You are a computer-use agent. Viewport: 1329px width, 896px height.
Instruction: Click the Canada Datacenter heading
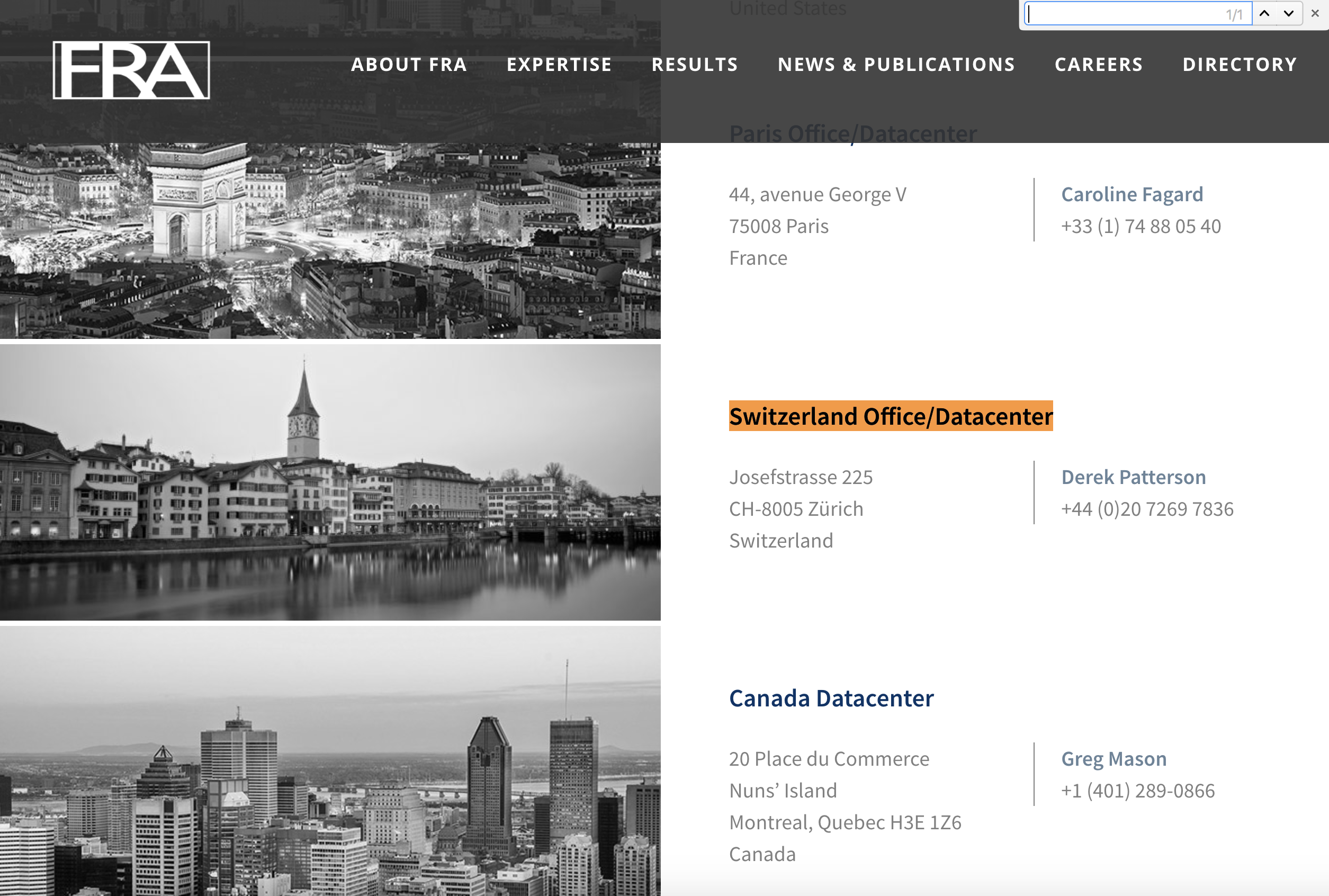point(831,698)
